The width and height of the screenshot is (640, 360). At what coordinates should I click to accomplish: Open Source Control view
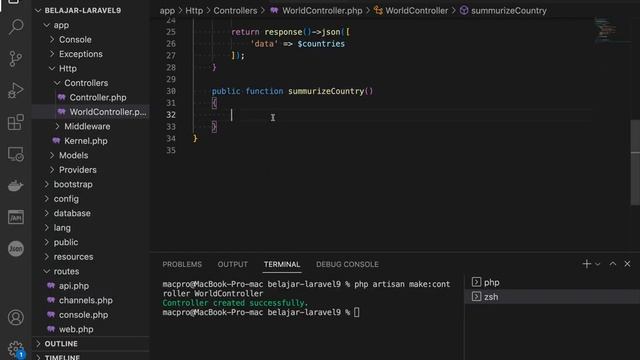tap(16, 59)
